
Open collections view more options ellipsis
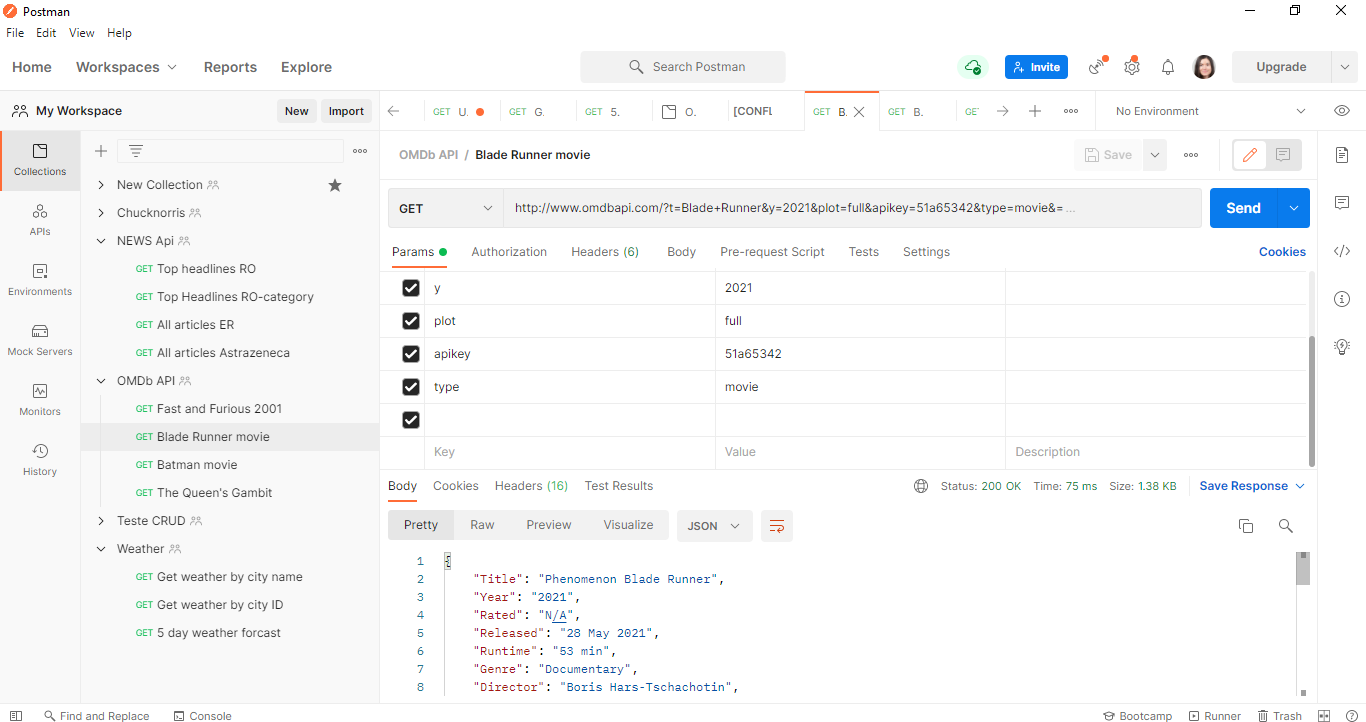pyautogui.click(x=360, y=151)
